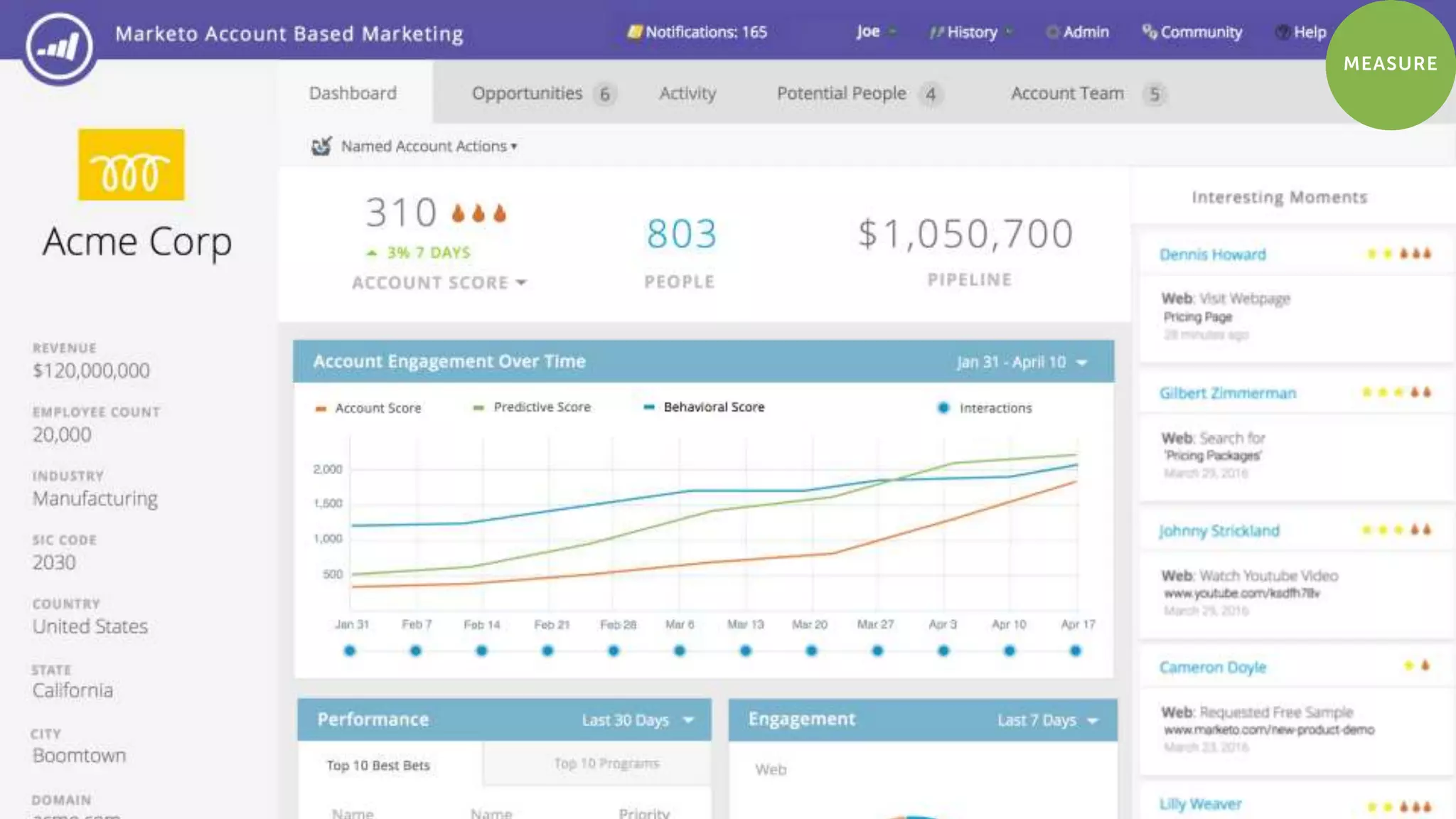The width and height of the screenshot is (1456, 819).
Task: Click the Feb 14 interaction dot
Action: point(482,651)
